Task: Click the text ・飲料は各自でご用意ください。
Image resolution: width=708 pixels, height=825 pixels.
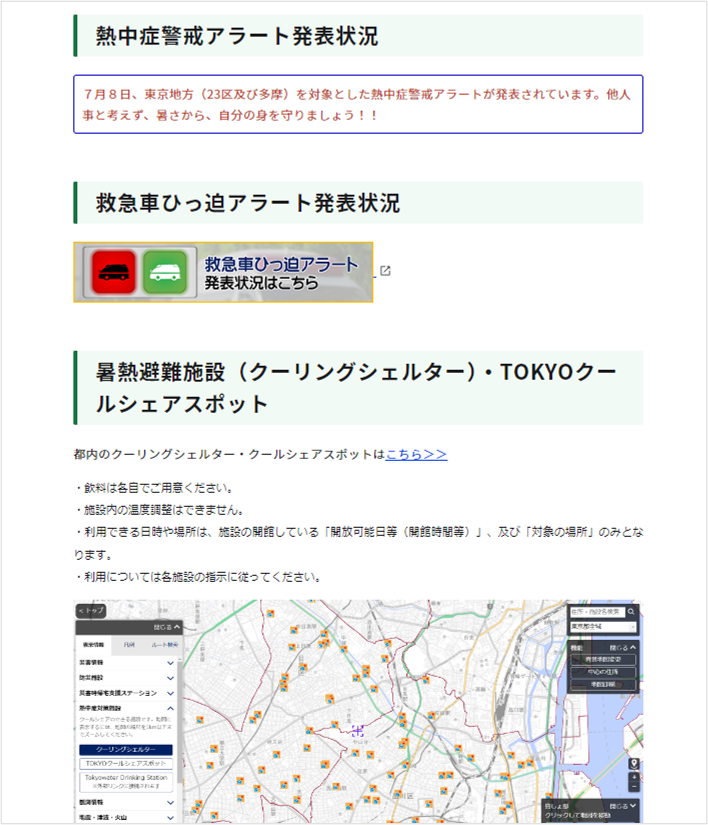Action: point(154,488)
